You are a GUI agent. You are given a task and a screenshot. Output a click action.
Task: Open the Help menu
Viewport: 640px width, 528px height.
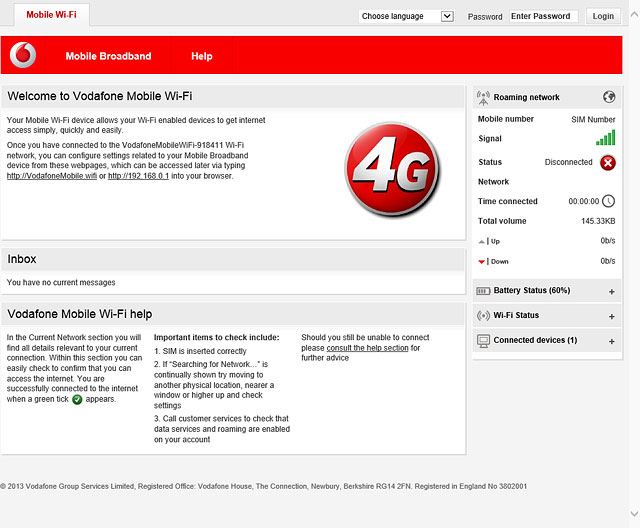(x=202, y=56)
